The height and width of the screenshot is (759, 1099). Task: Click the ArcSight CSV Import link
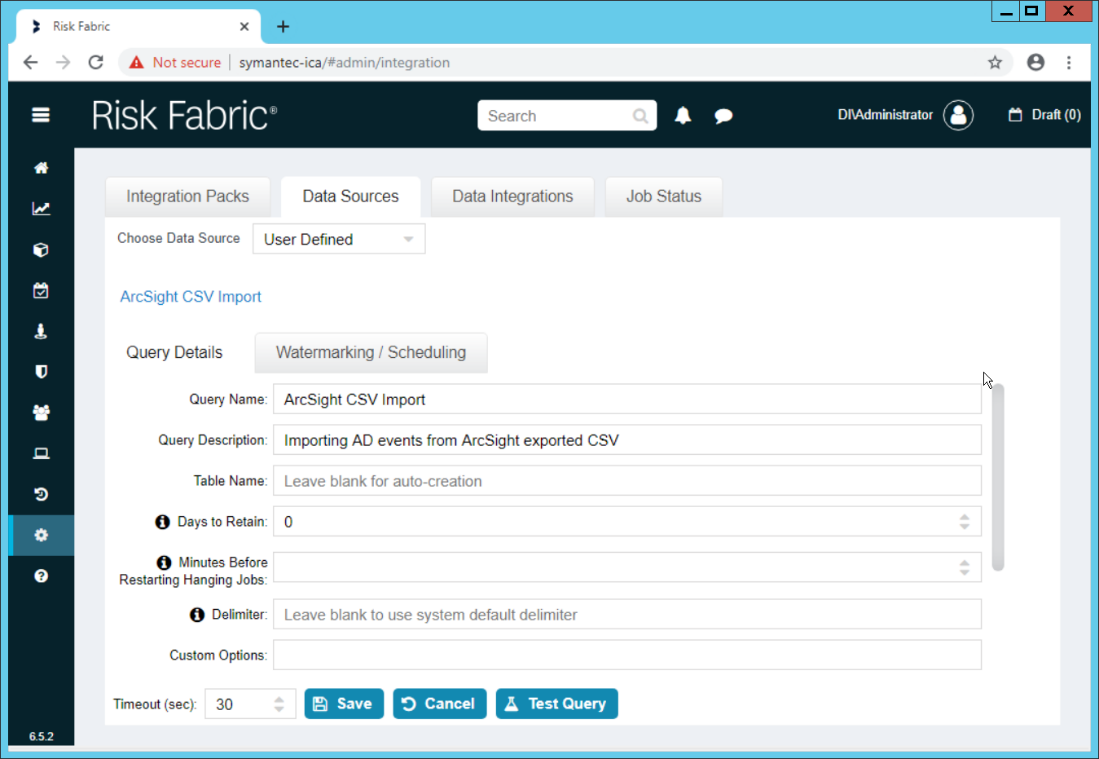tap(191, 297)
